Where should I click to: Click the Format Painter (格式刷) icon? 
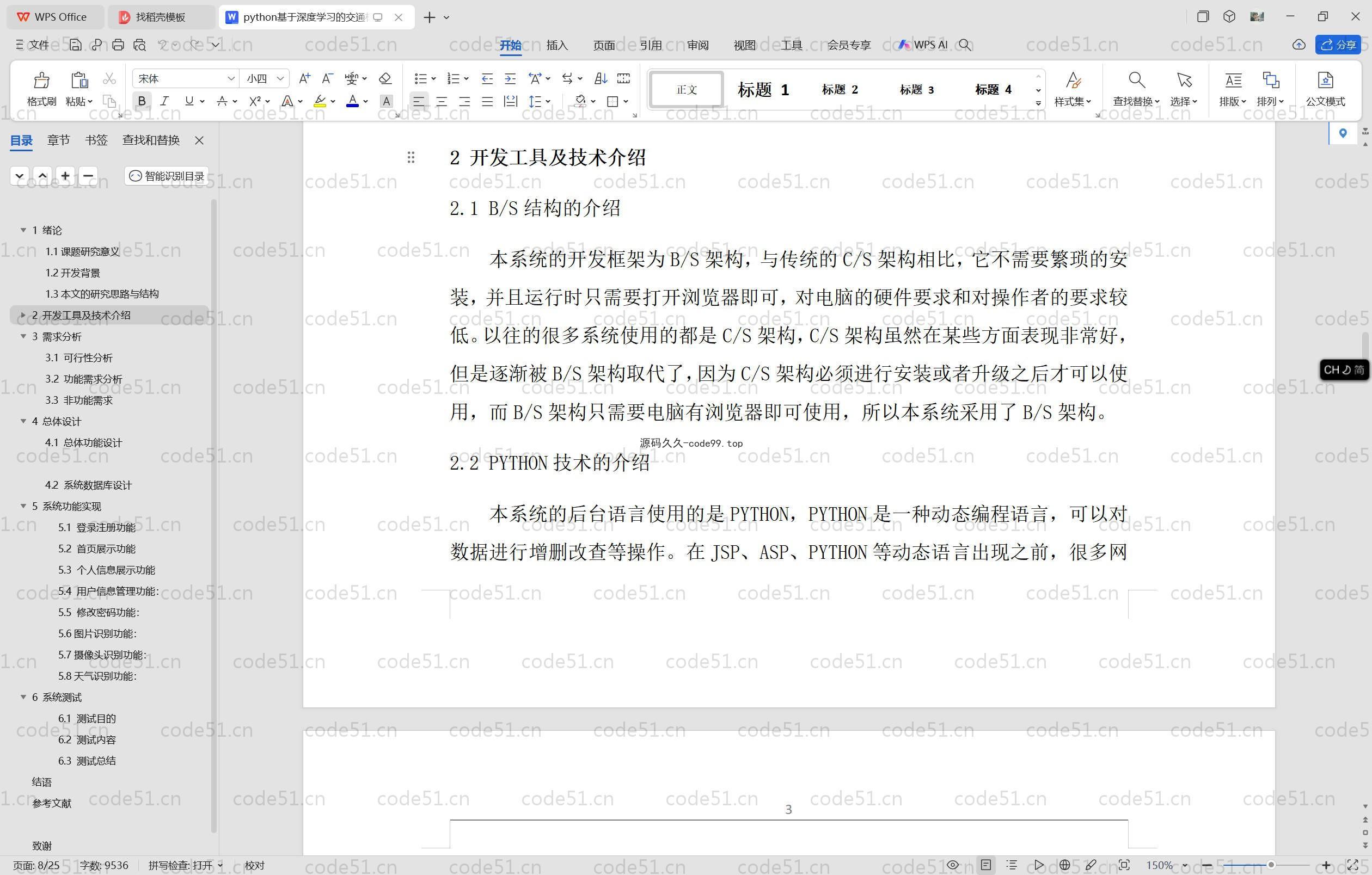[x=41, y=81]
